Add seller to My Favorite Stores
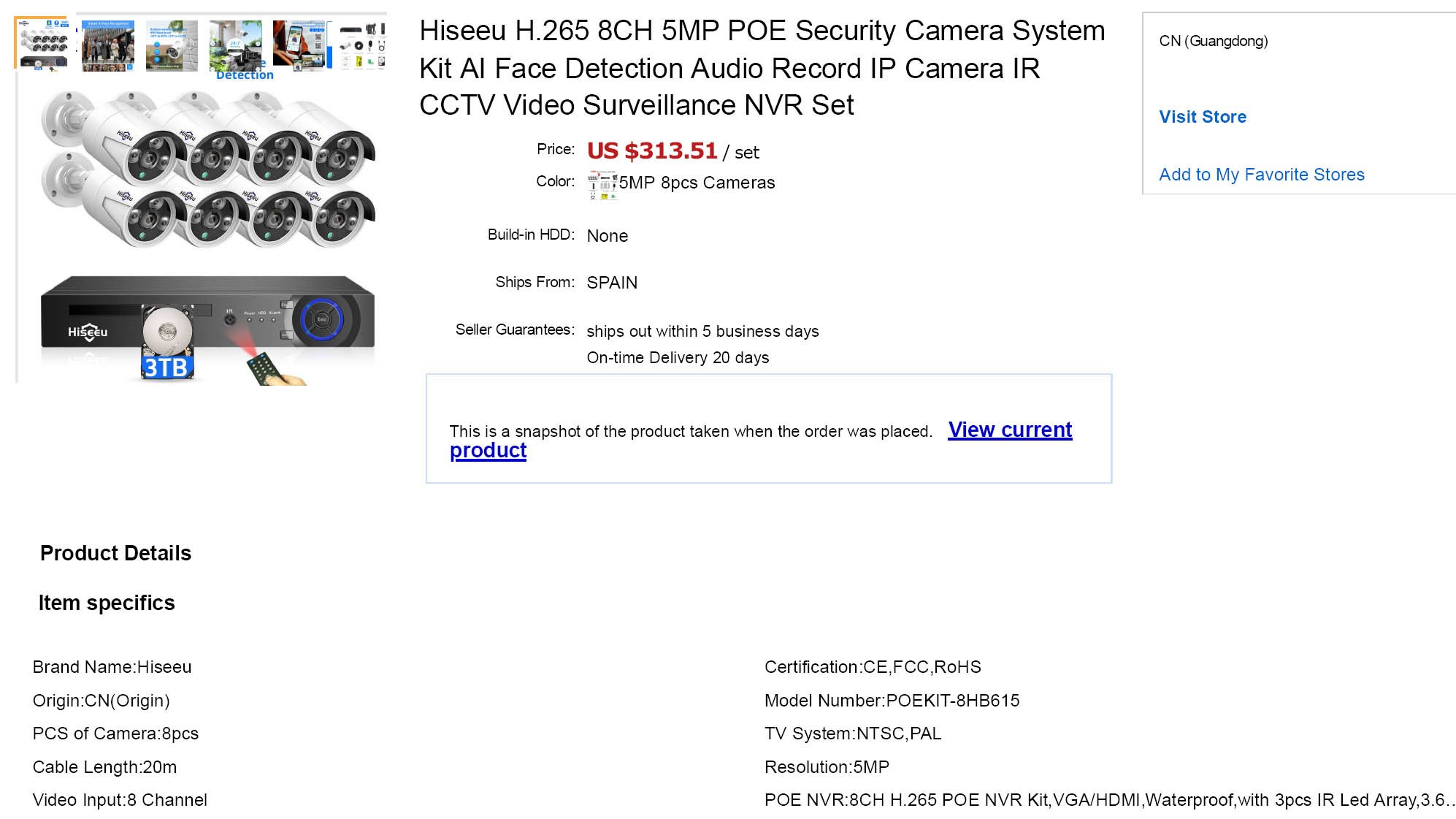 tap(1261, 175)
